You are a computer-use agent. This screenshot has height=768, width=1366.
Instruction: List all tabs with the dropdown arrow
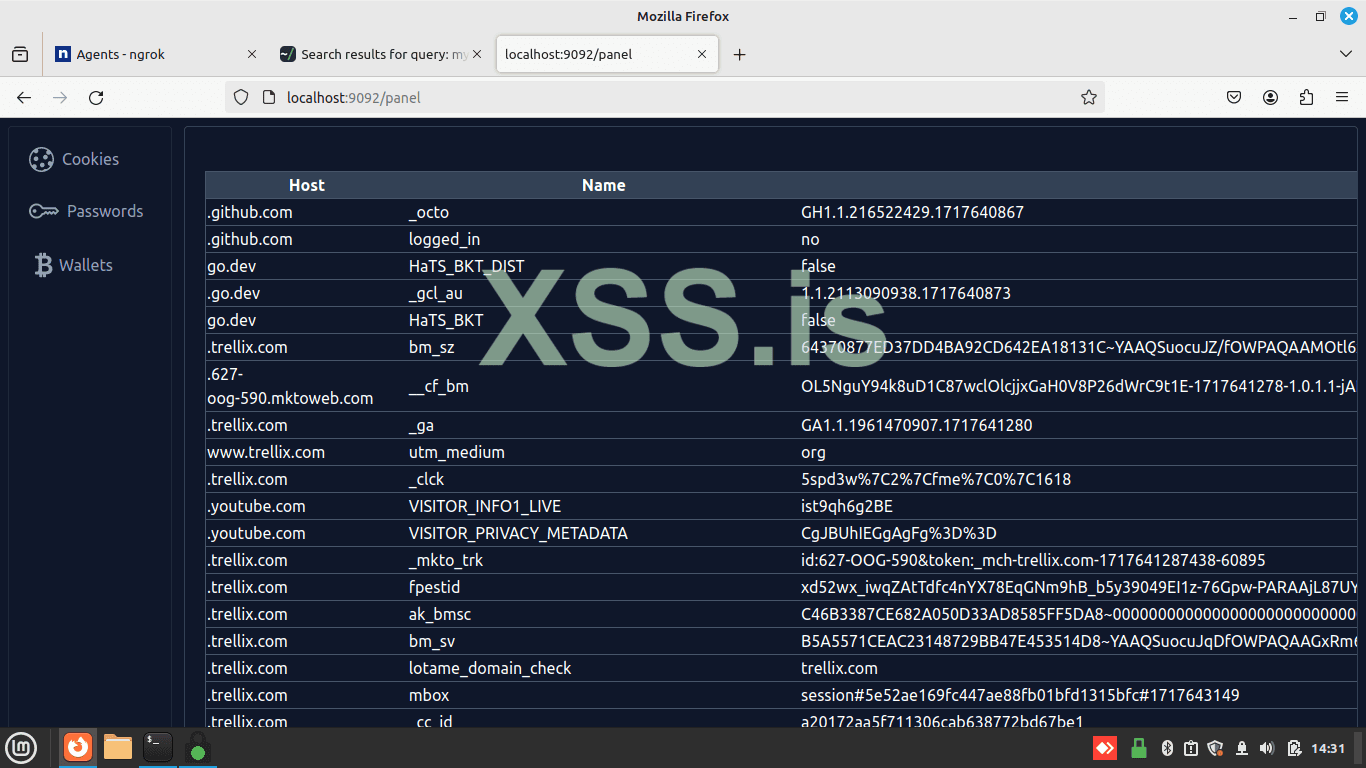coord(1345,54)
